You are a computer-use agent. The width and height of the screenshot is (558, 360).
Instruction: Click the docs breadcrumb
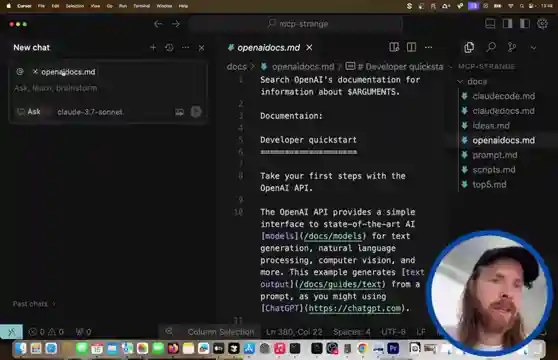(x=237, y=67)
